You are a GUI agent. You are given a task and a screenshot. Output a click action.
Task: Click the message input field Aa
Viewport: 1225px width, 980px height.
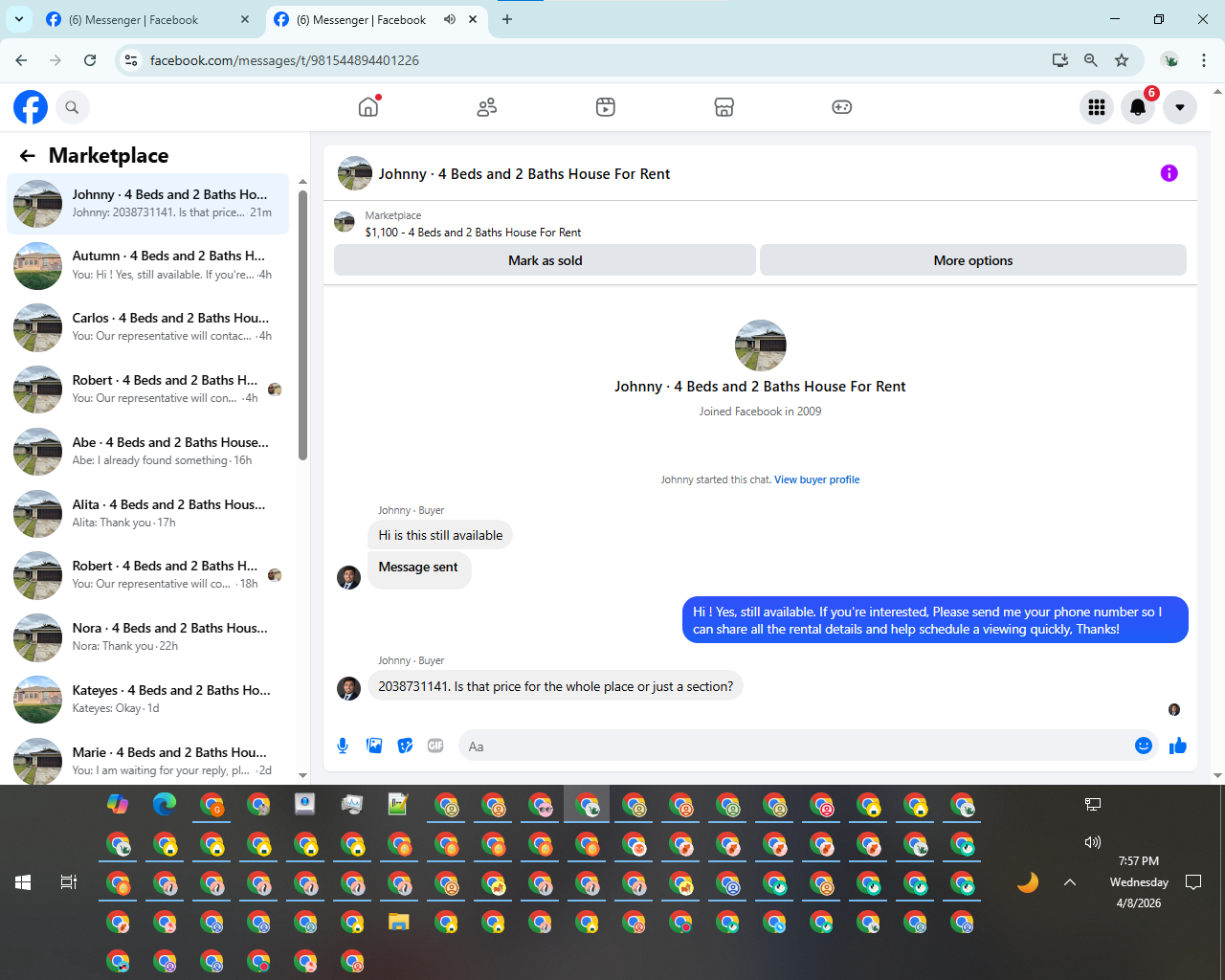(x=794, y=746)
